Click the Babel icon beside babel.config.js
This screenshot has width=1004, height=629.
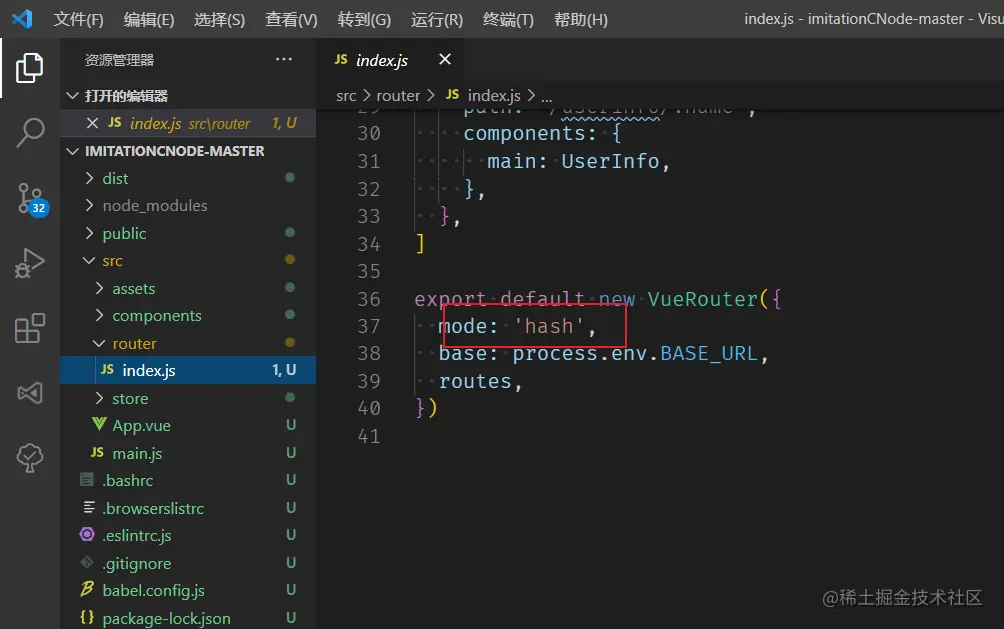87,589
